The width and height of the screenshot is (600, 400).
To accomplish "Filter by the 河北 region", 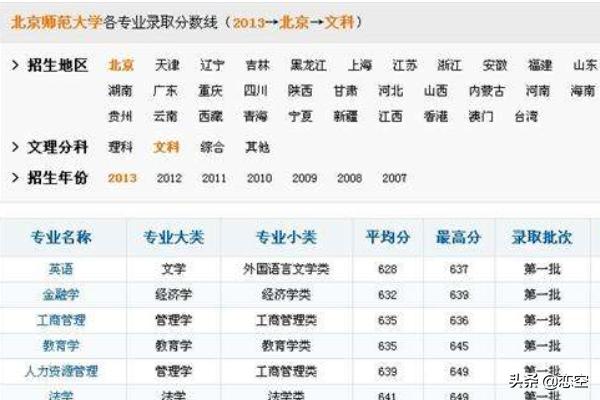I will 391,91.
